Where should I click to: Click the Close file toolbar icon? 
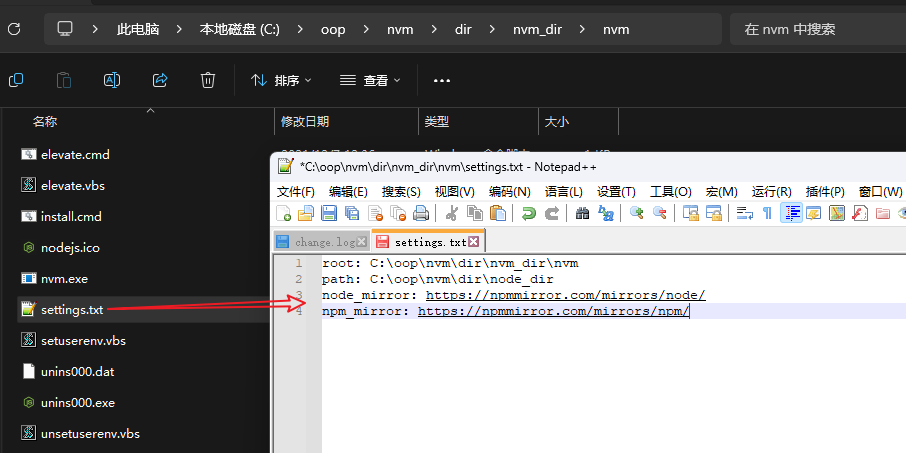point(376,213)
